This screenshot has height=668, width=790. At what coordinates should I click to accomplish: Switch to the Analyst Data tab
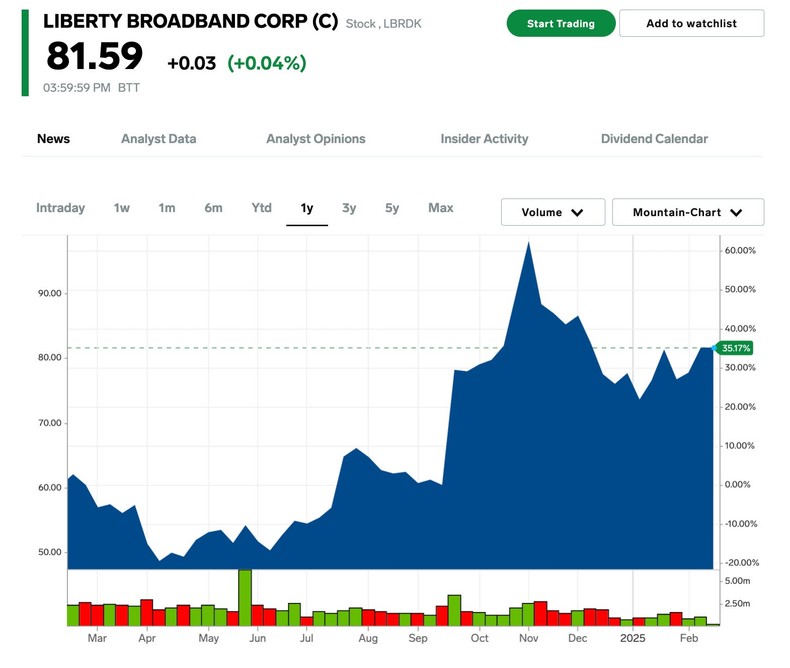coord(158,139)
